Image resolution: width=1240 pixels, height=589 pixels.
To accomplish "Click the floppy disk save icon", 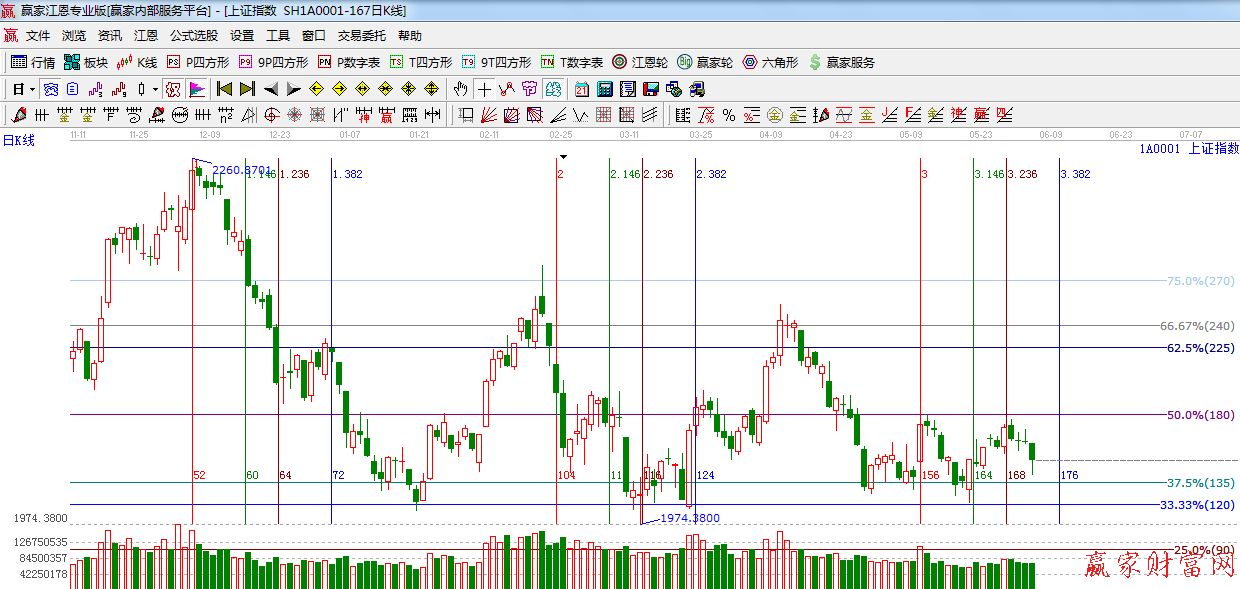I will [651, 89].
